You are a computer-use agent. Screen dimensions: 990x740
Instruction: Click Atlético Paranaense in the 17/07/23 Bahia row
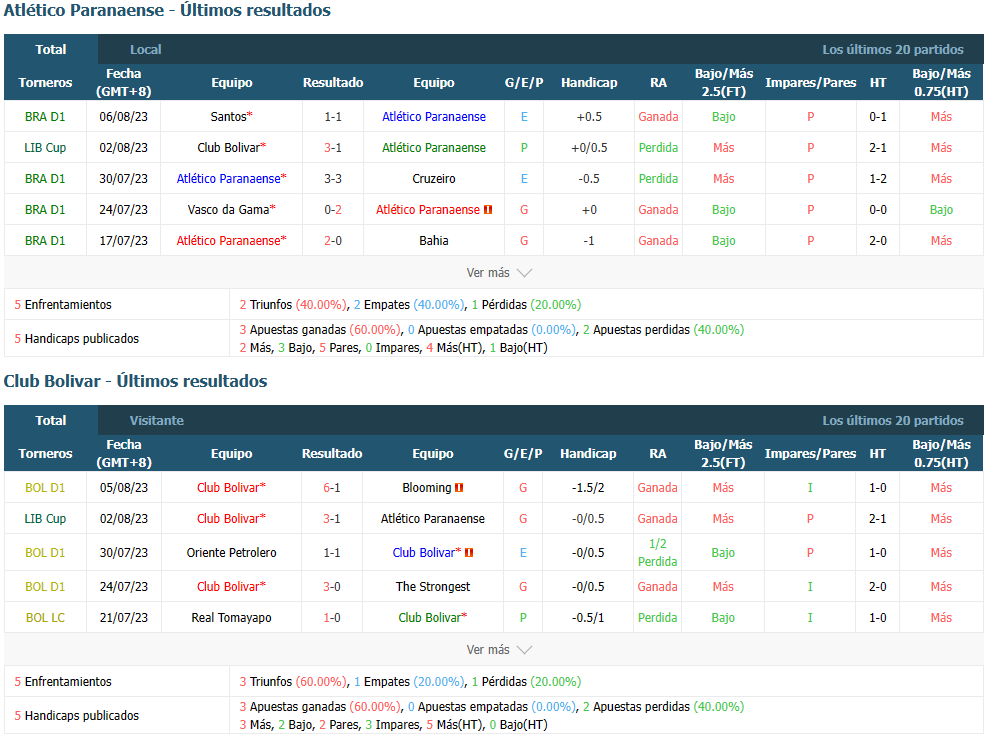[x=229, y=241]
